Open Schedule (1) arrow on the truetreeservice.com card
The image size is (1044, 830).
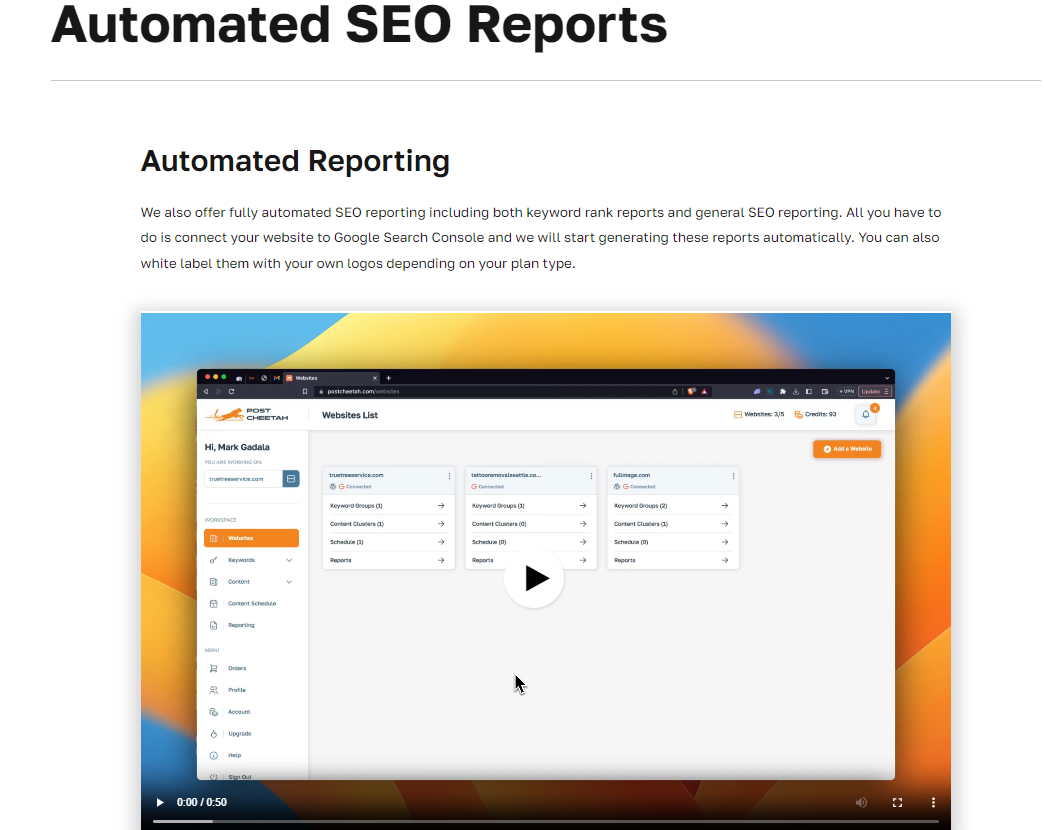(441, 542)
